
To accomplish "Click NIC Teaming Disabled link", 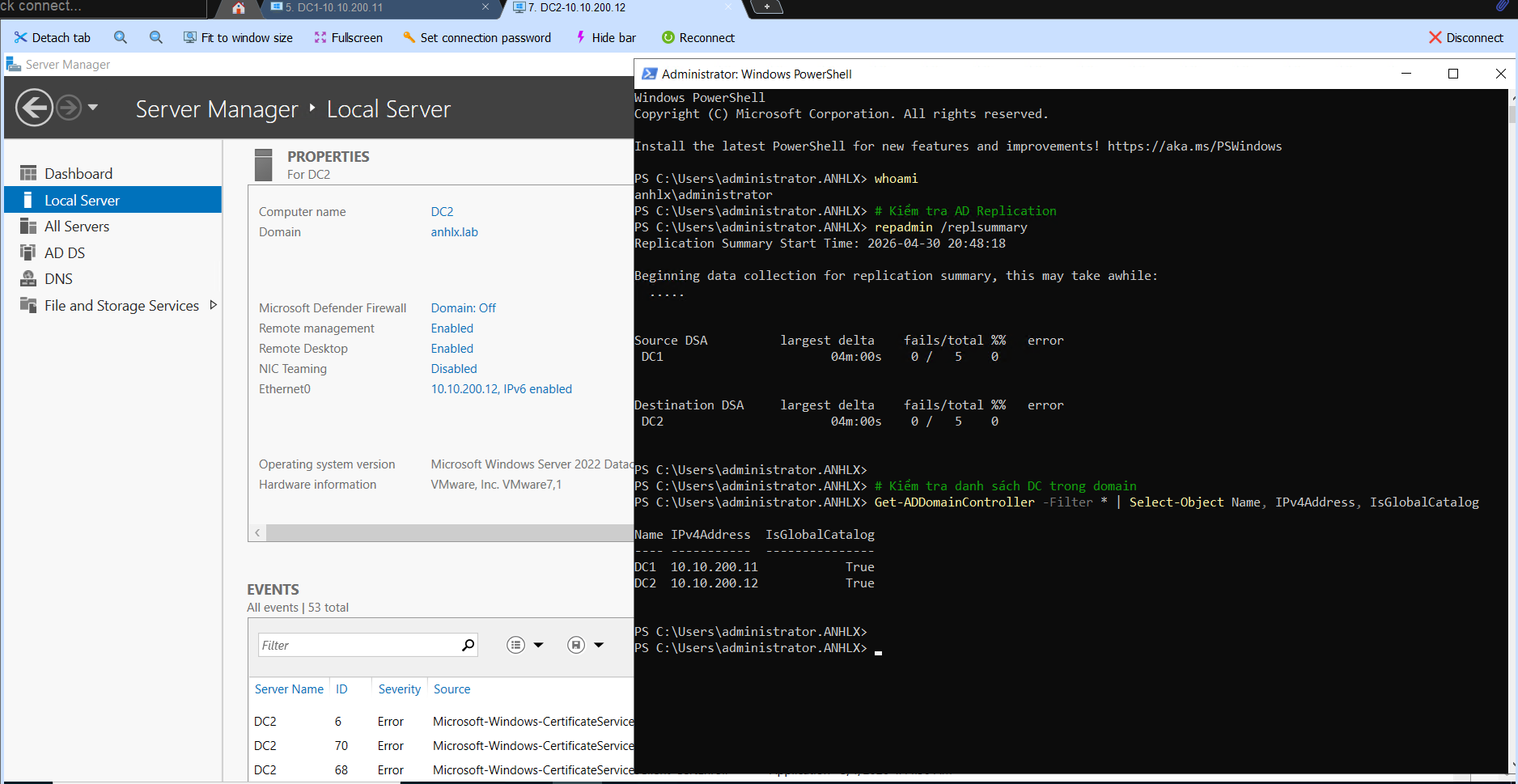I will pos(453,368).
